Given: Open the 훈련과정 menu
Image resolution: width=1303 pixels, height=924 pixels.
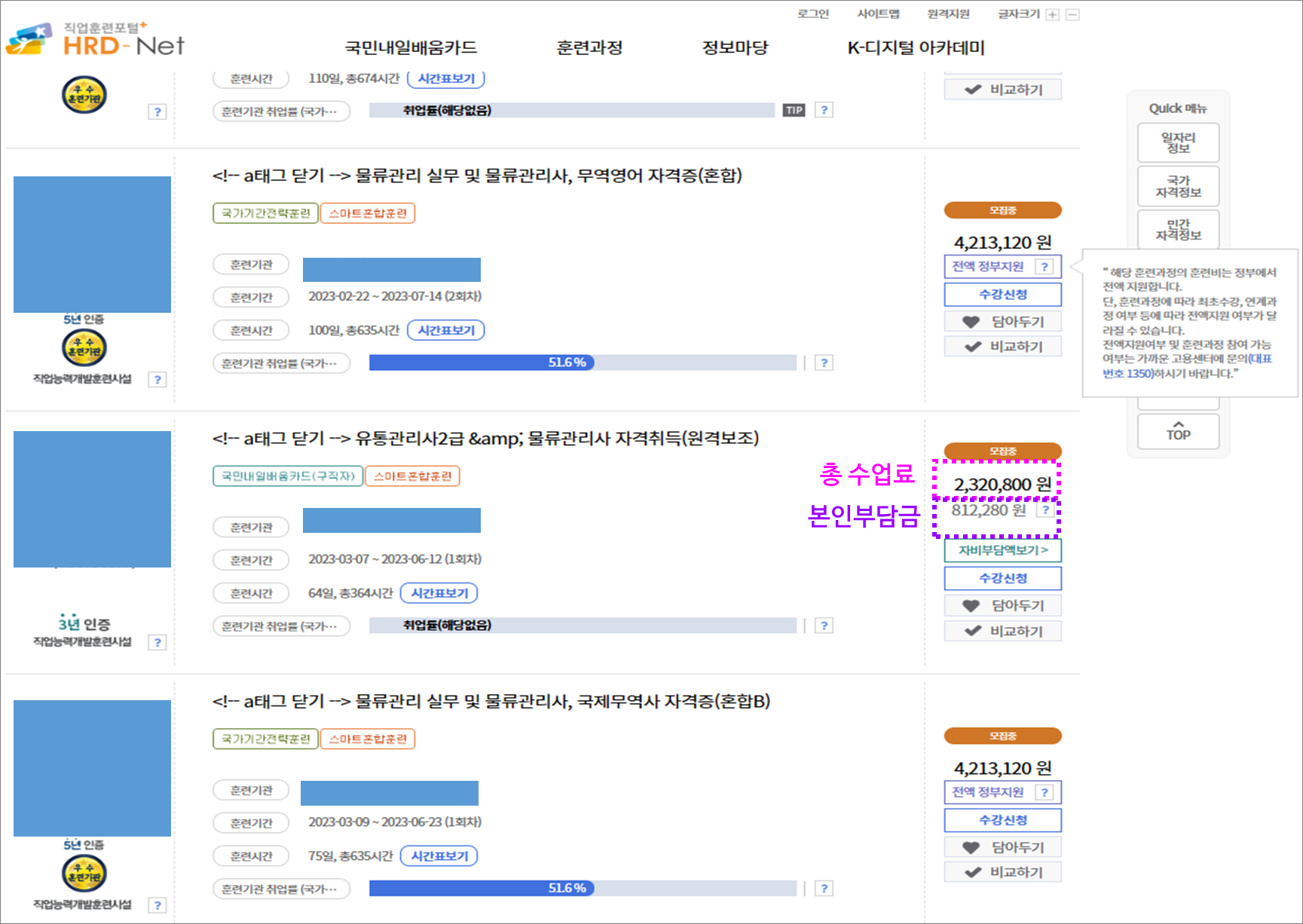Looking at the screenshot, I should click(x=589, y=47).
